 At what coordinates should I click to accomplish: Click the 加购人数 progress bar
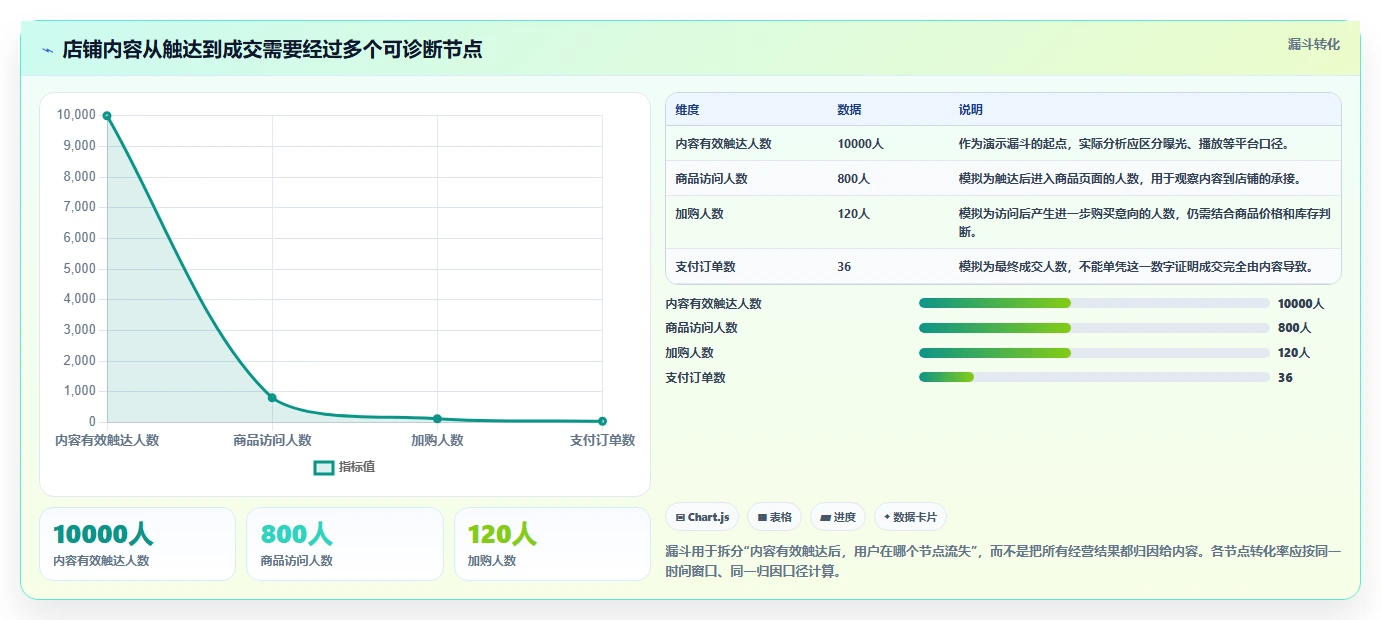point(1094,353)
